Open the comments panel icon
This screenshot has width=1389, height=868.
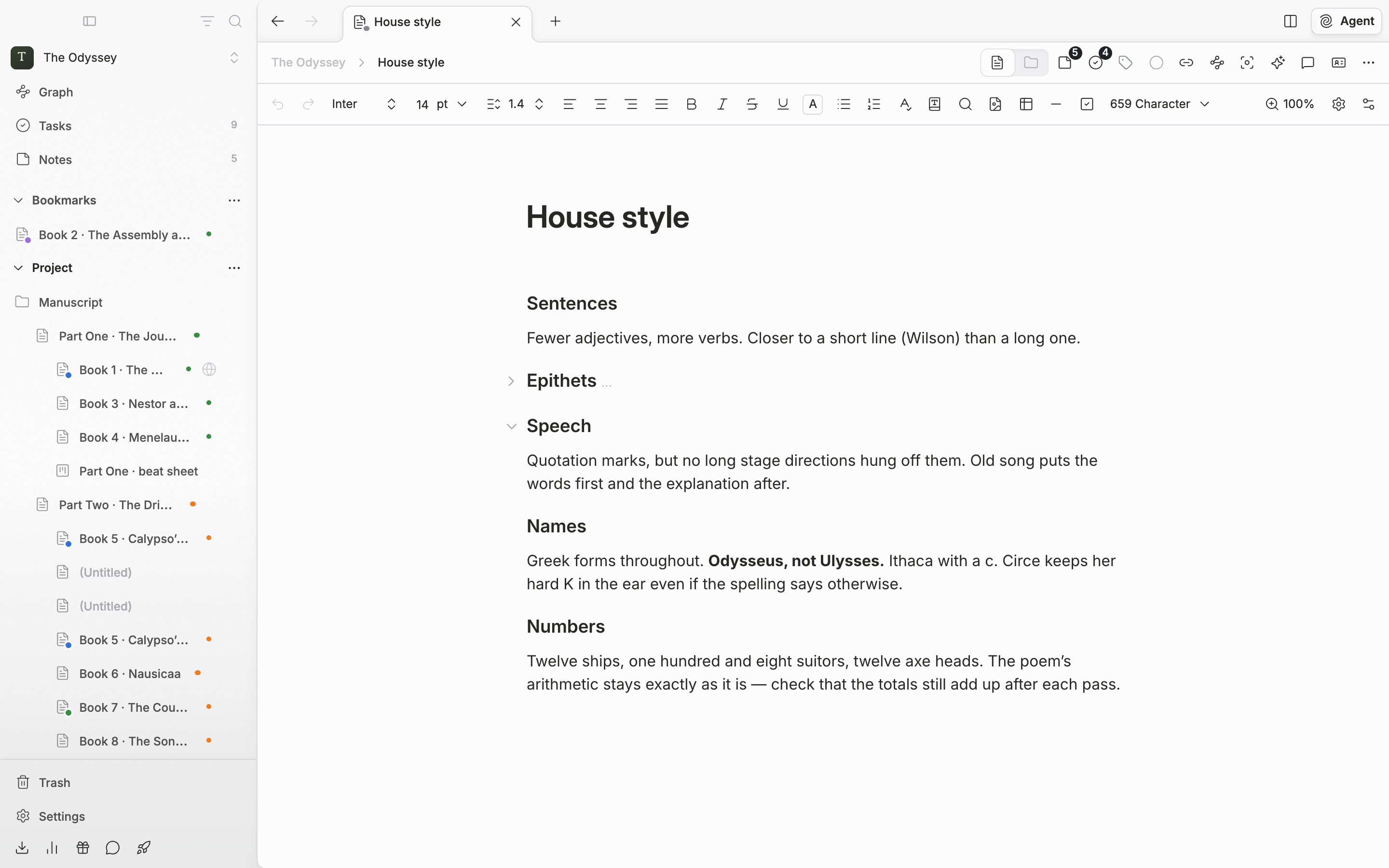[1308, 63]
